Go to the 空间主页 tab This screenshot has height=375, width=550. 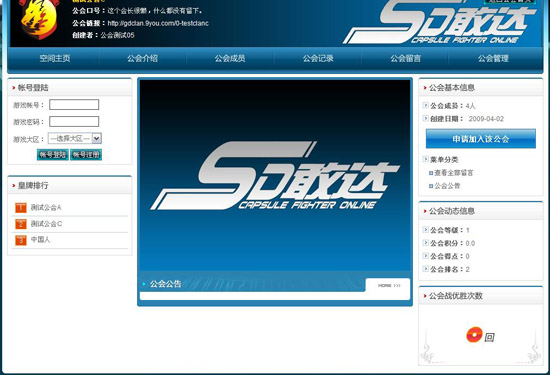pos(55,58)
